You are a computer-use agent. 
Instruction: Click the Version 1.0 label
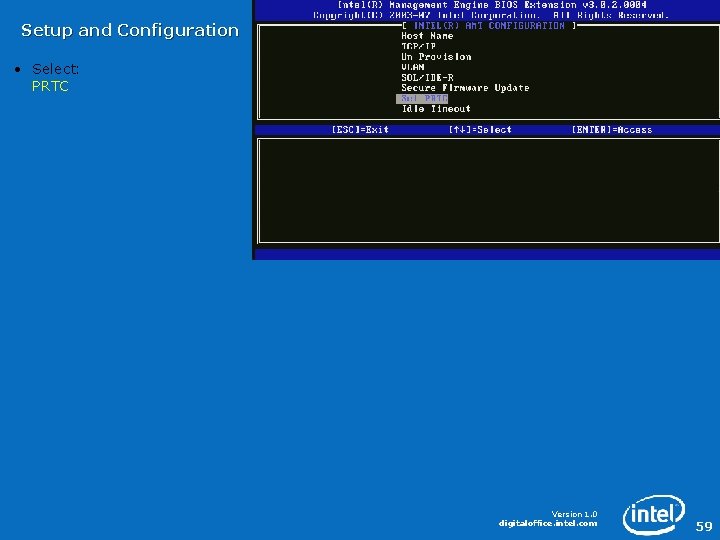click(x=574, y=514)
